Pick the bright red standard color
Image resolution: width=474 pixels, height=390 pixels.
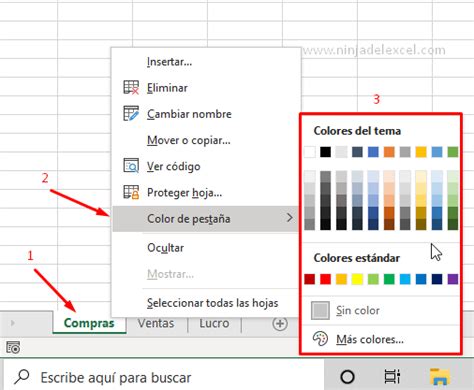pos(326,279)
